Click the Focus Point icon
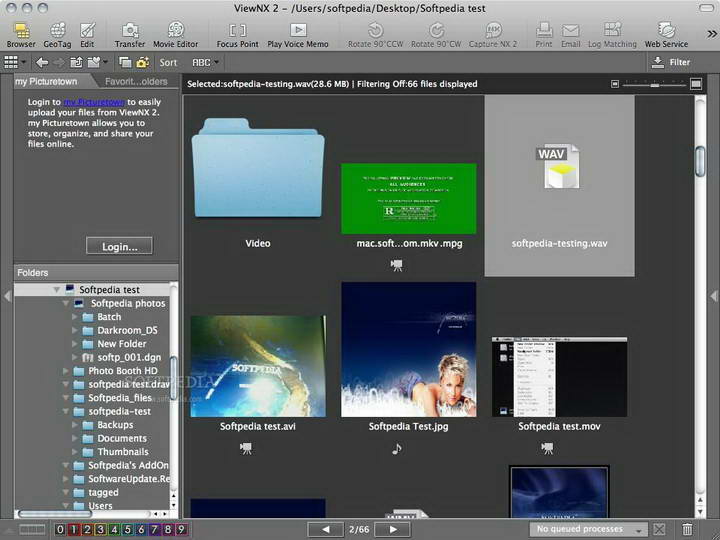The image size is (720, 540). (238, 31)
